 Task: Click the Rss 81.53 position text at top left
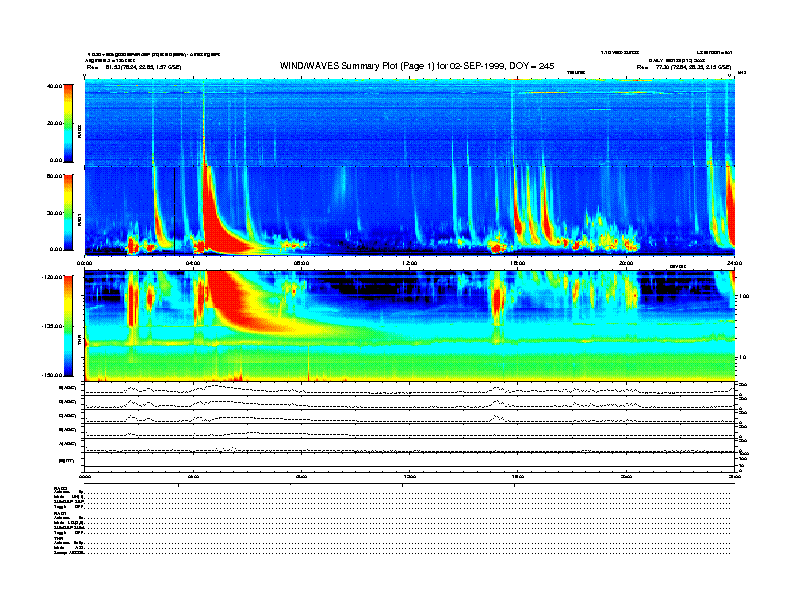point(134,67)
